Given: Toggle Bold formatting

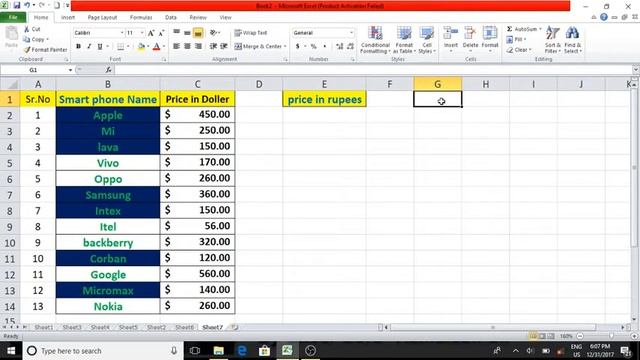Looking at the screenshot, I should (x=78, y=47).
